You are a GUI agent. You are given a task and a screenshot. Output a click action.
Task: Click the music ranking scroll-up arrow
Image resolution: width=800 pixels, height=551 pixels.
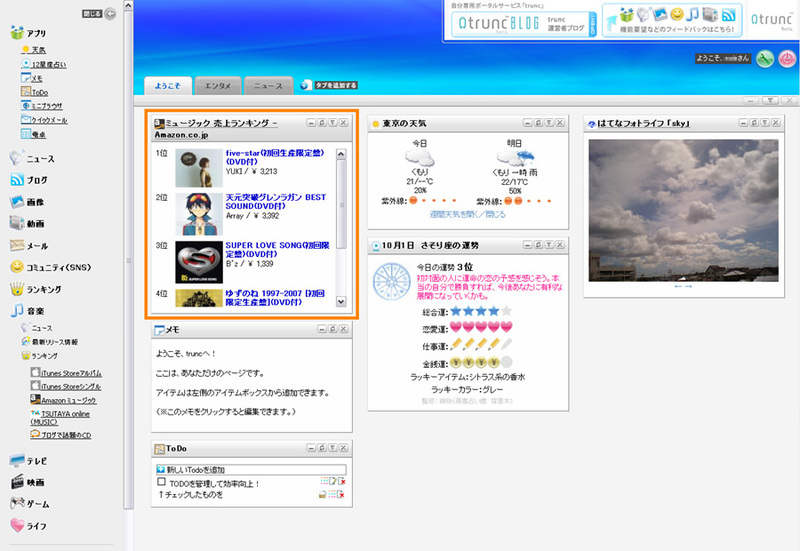point(341,154)
